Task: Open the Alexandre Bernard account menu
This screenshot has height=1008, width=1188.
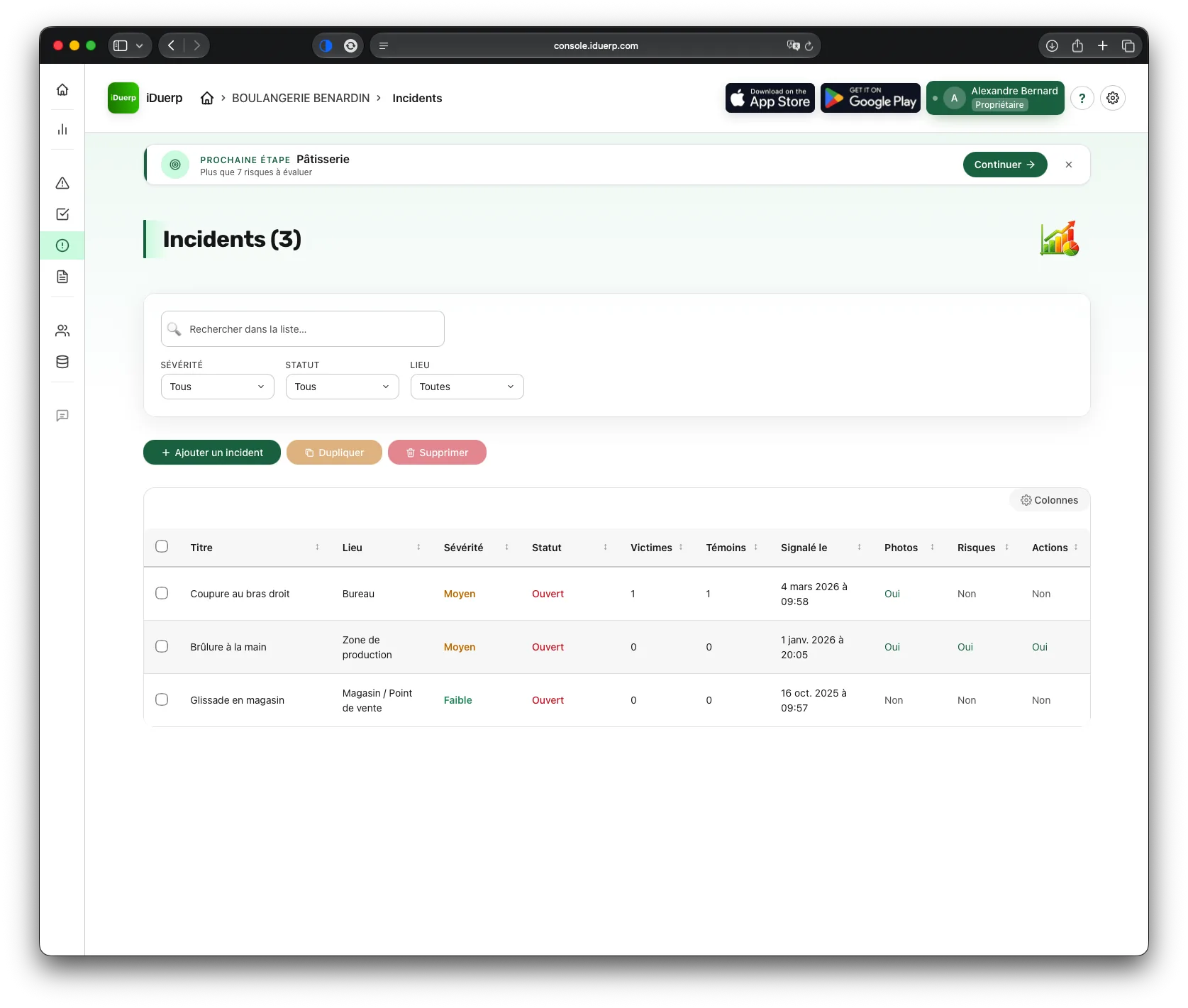Action: point(995,98)
